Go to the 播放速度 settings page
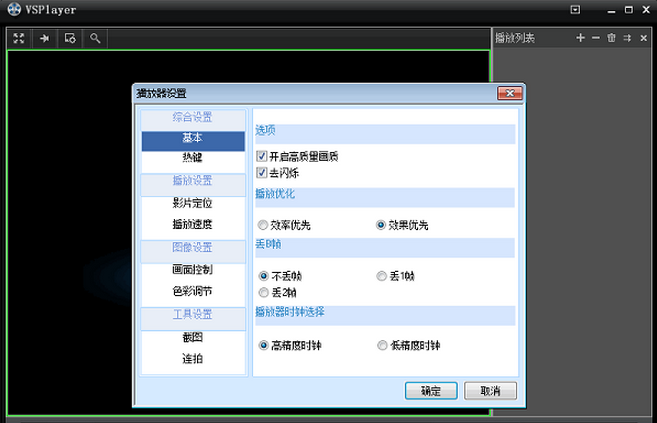The image size is (657, 423). (x=192, y=224)
